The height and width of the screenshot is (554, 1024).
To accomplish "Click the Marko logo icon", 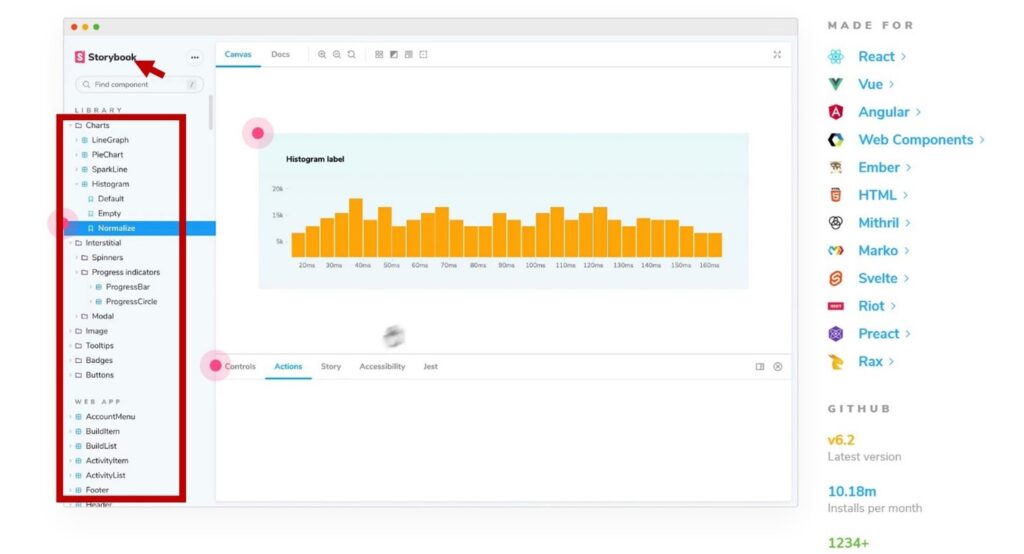I will tap(835, 251).
